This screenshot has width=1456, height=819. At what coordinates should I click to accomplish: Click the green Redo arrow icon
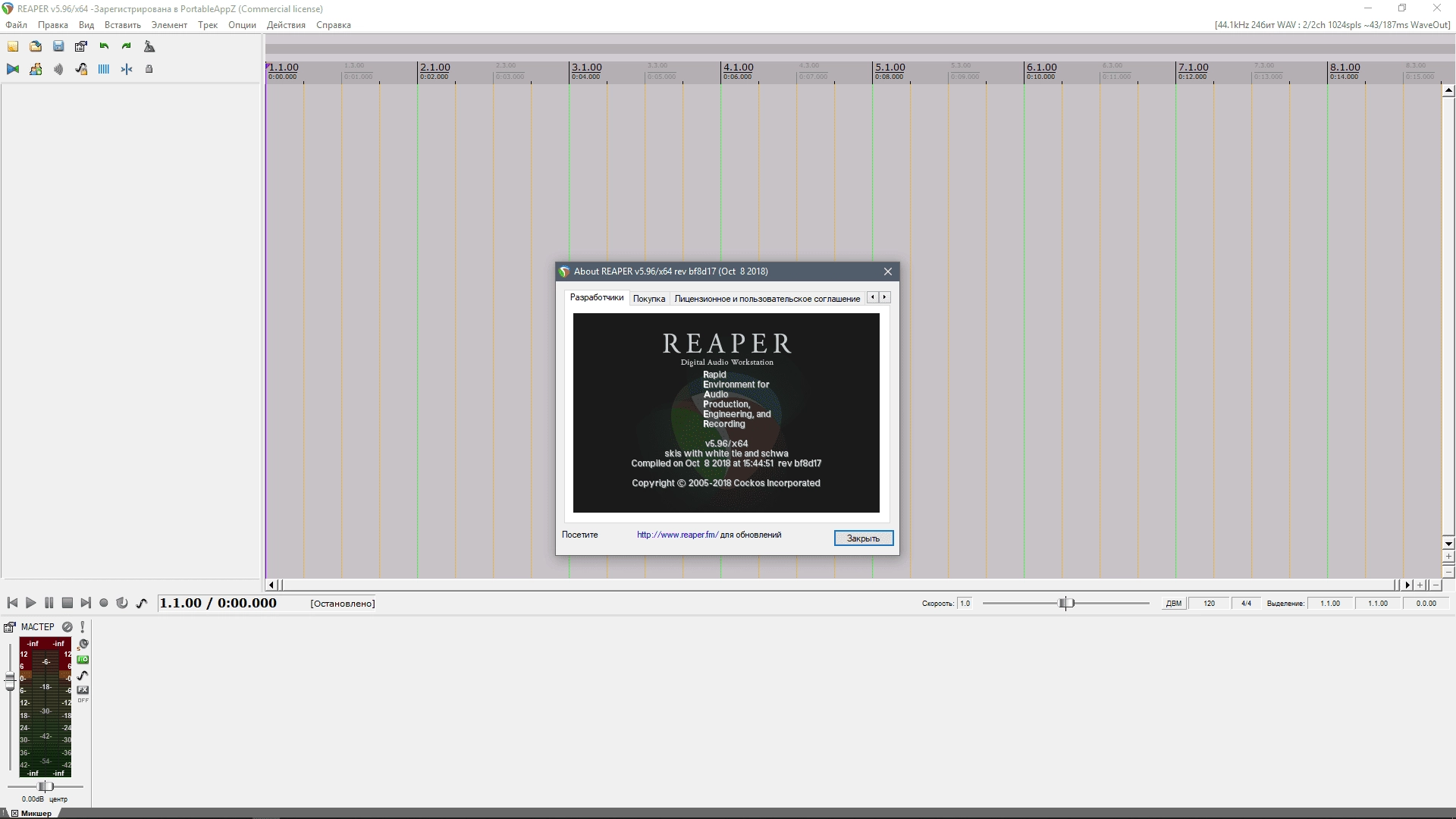click(127, 46)
